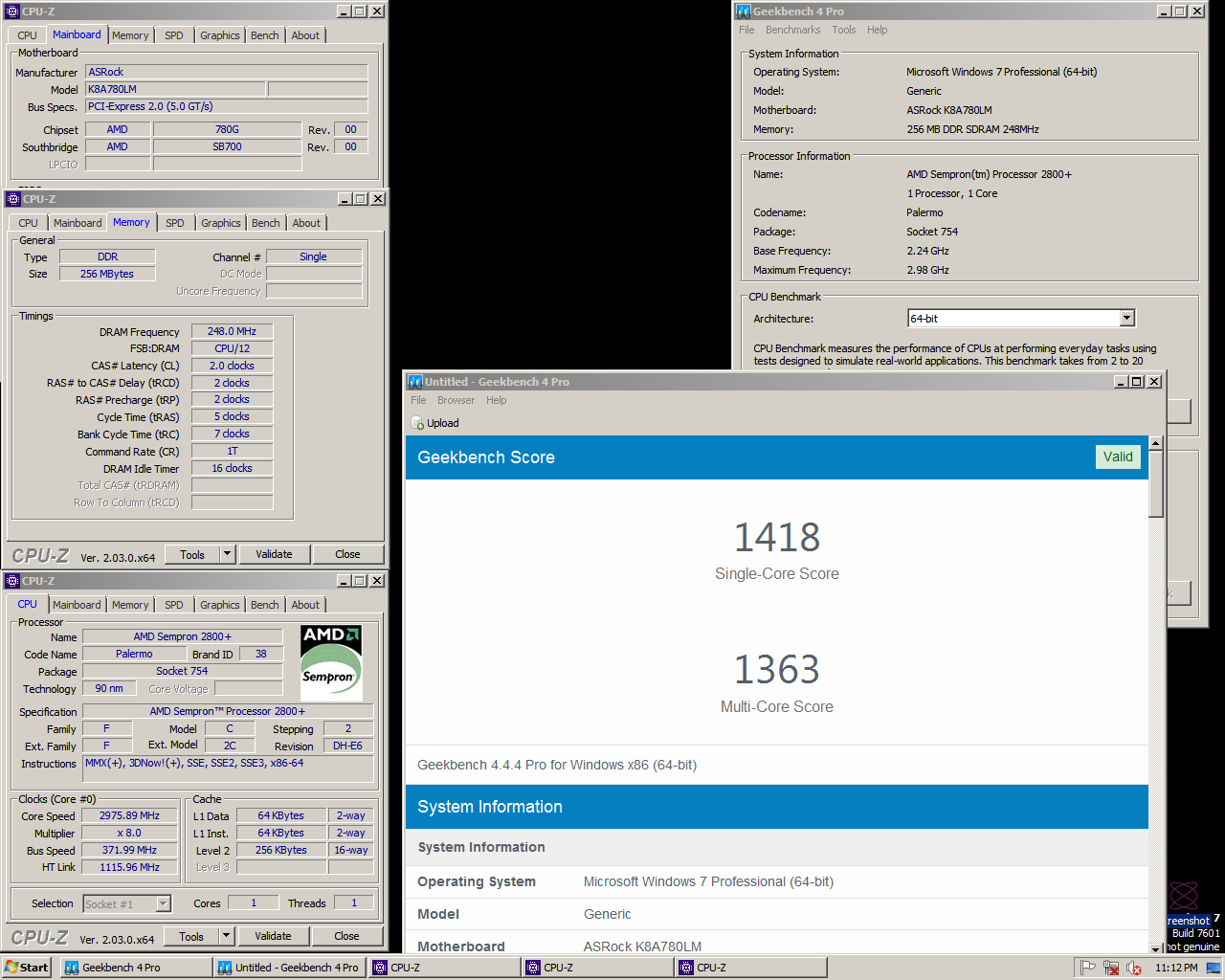Image resolution: width=1225 pixels, height=980 pixels.
Task: Open Help menu in Geekbench results window
Action: pyautogui.click(x=496, y=400)
